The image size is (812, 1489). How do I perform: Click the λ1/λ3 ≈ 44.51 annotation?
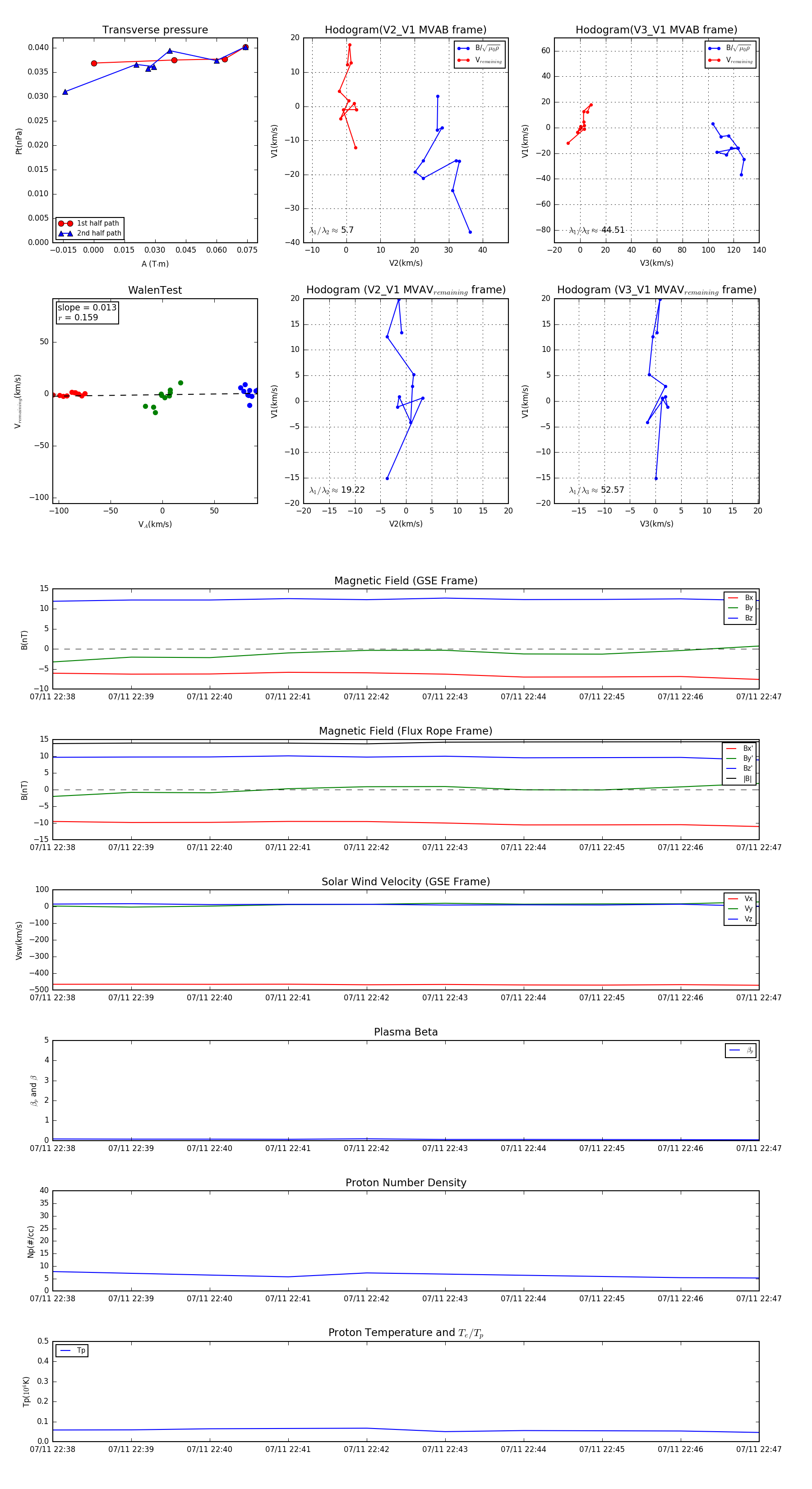pos(596,230)
